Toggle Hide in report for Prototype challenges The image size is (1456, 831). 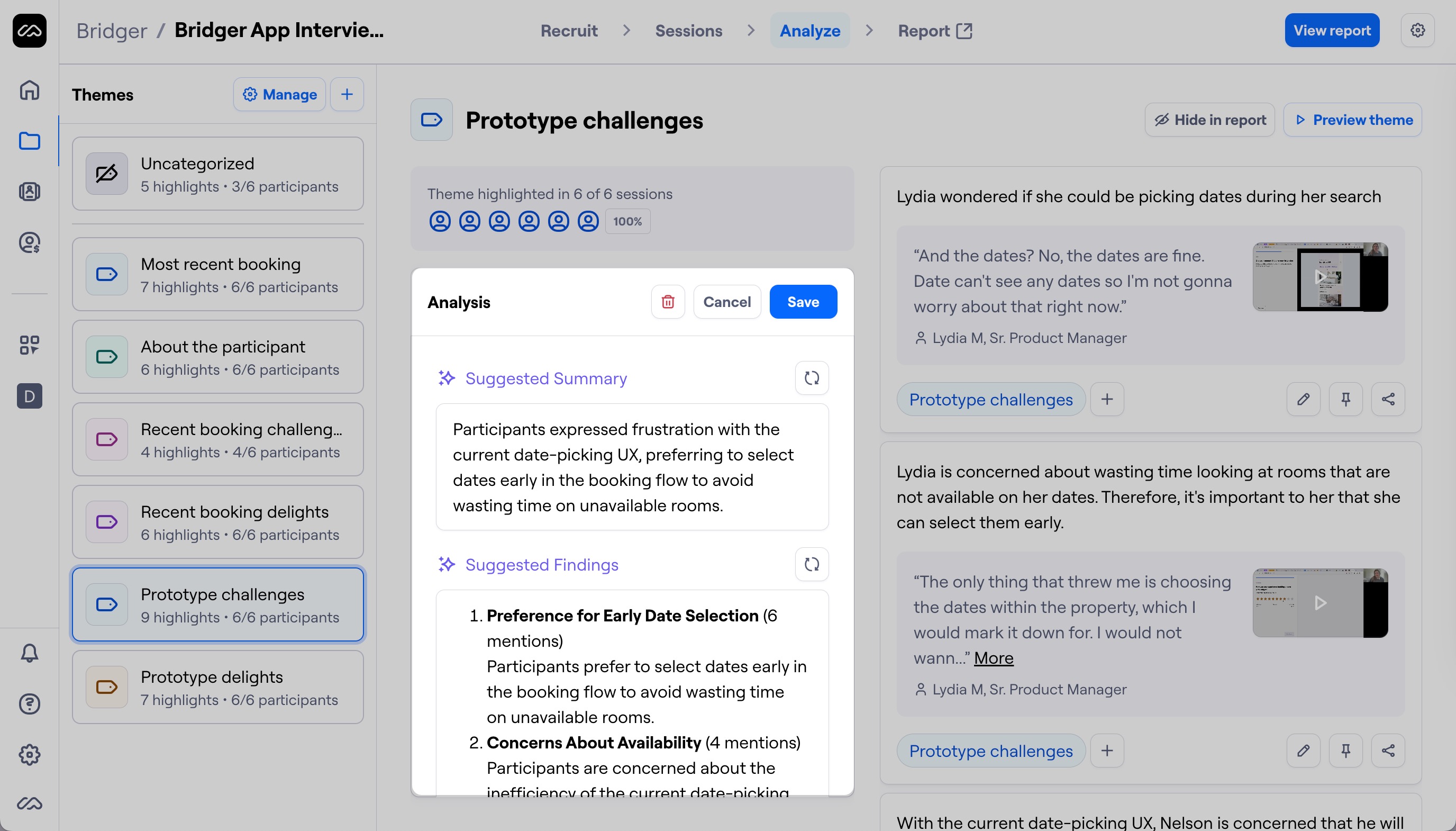point(1209,119)
